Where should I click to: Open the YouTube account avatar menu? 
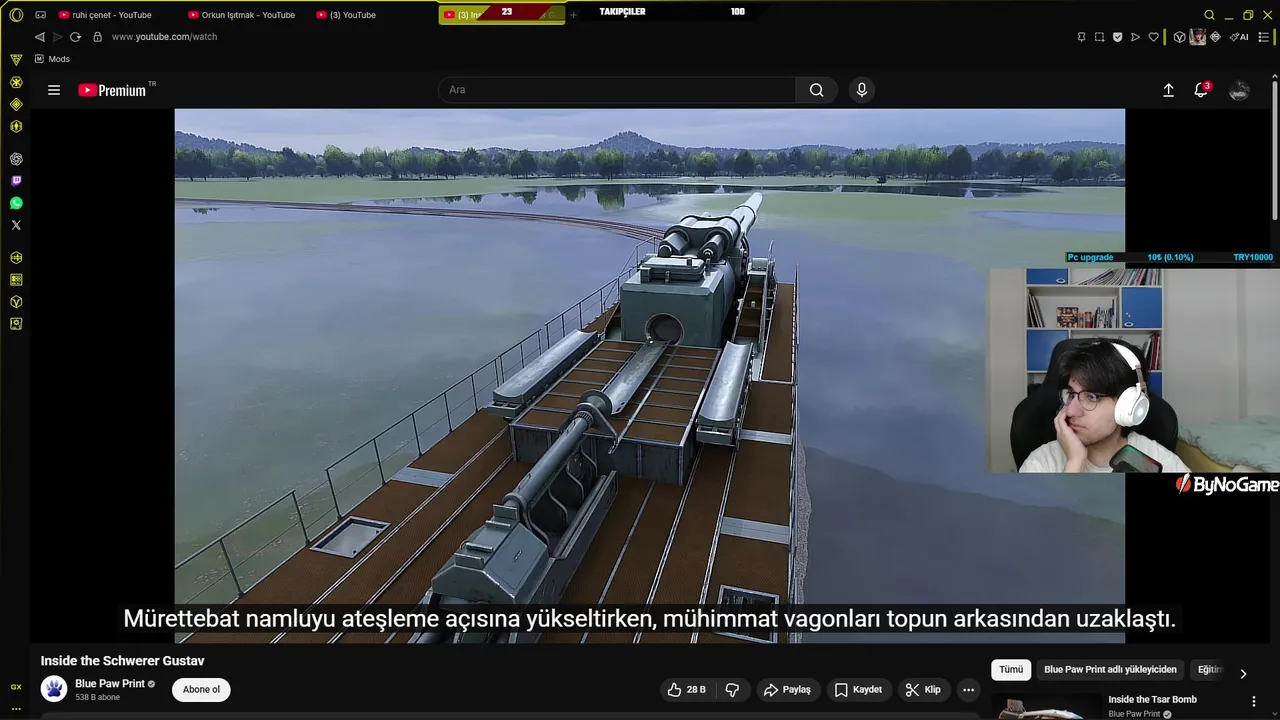point(1239,90)
